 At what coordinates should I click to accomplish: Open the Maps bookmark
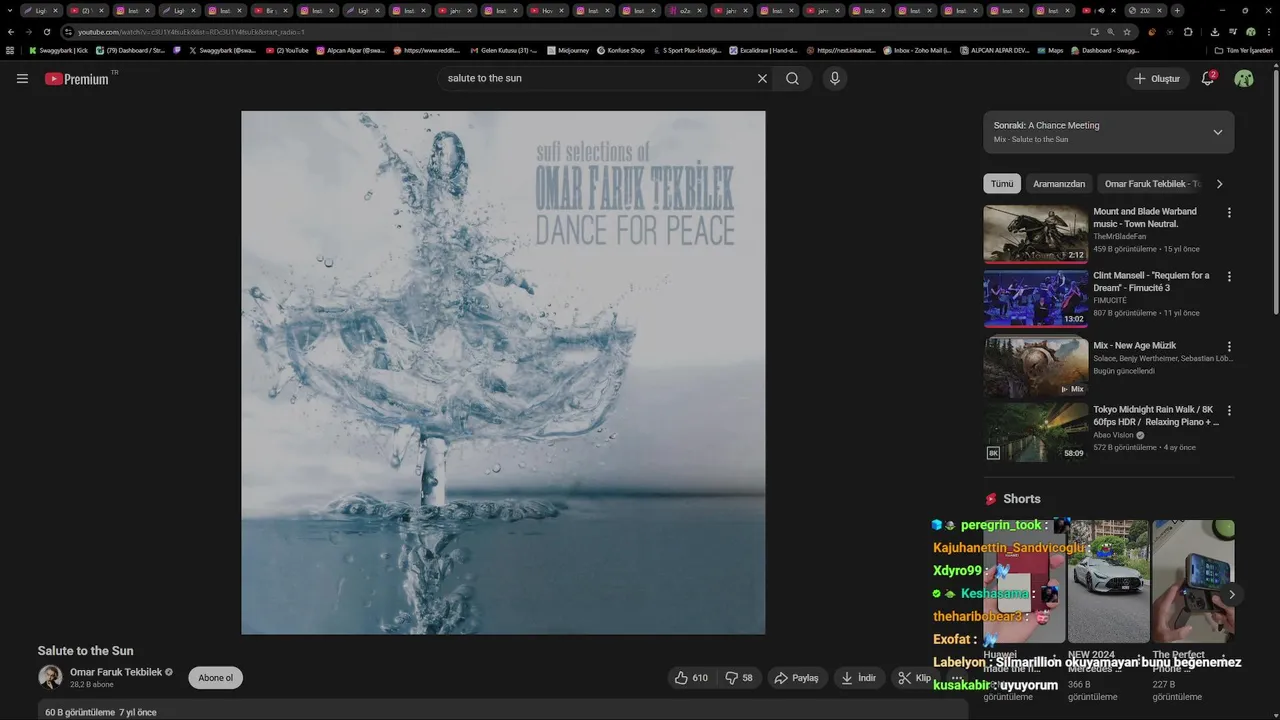(1050, 50)
